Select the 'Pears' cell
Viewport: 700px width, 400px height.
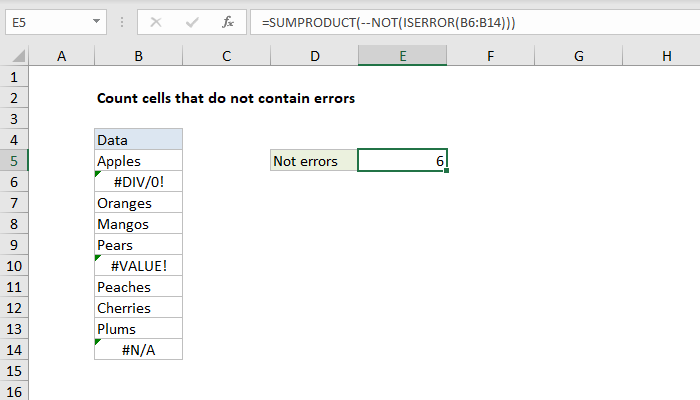(x=138, y=245)
